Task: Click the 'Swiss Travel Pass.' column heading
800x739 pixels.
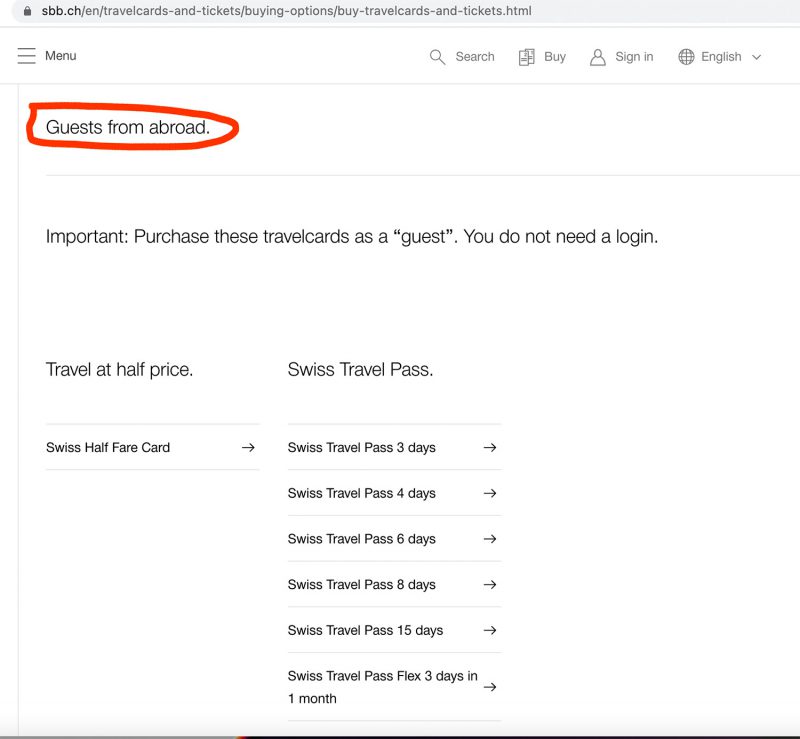Action: [x=360, y=370]
